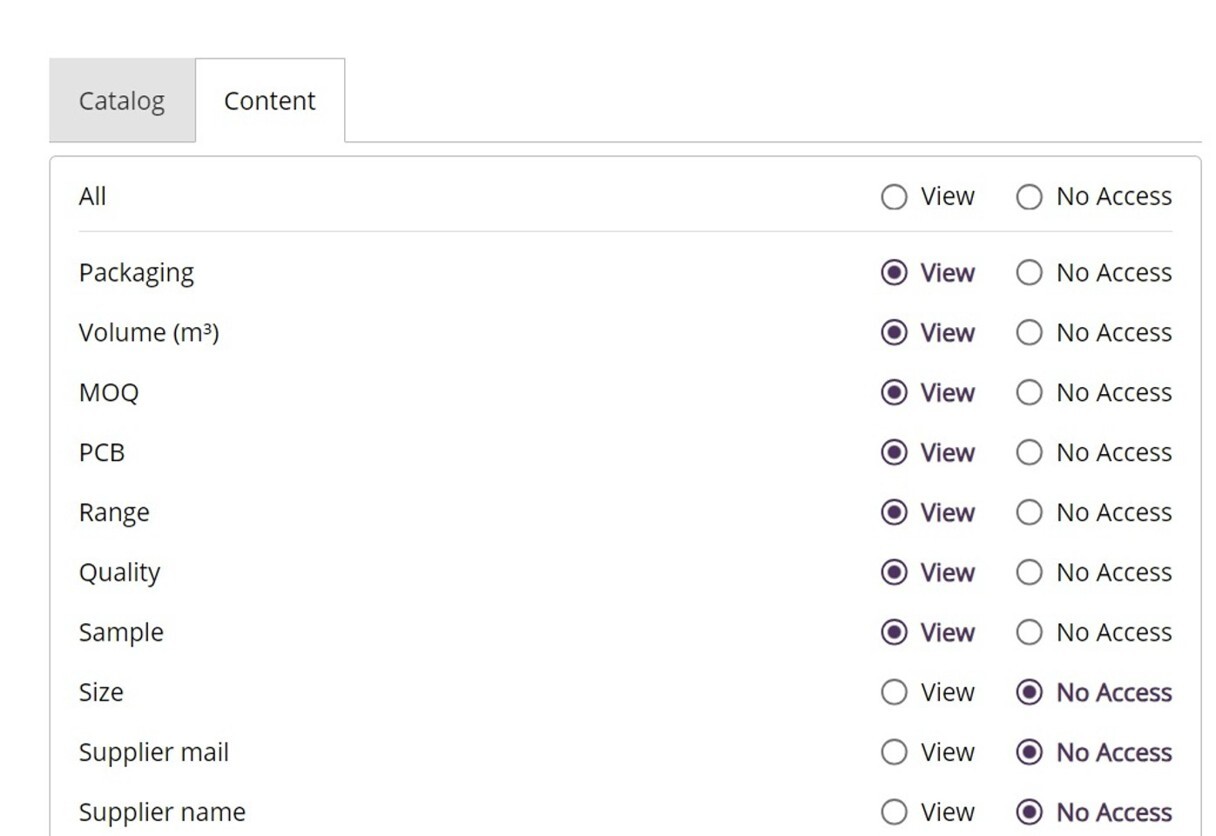Select View for Range row

894,513
